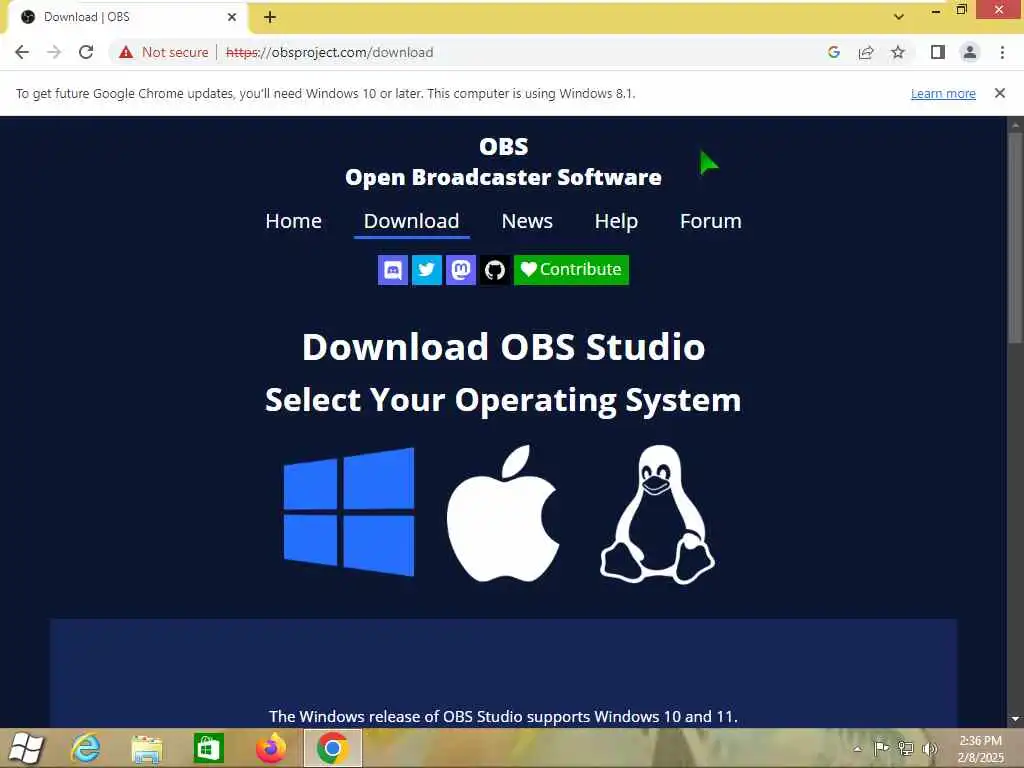The width and height of the screenshot is (1024, 768).
Task: Click the green Contribute button
Action: [571, 270]
